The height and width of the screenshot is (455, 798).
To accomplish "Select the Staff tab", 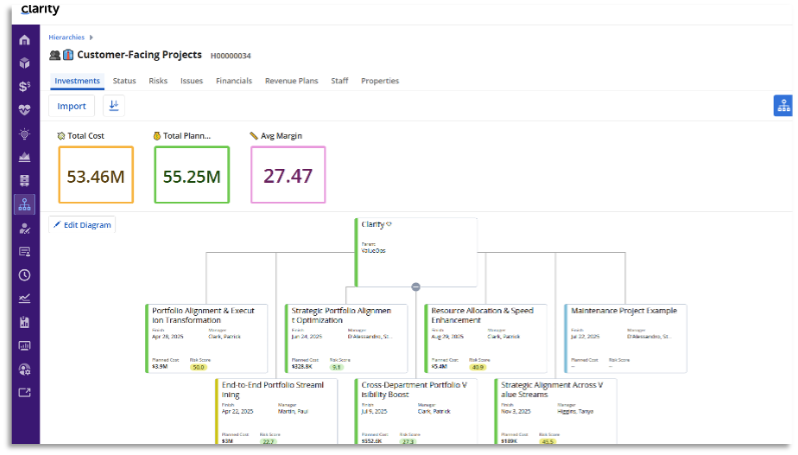I will [339, 81].
